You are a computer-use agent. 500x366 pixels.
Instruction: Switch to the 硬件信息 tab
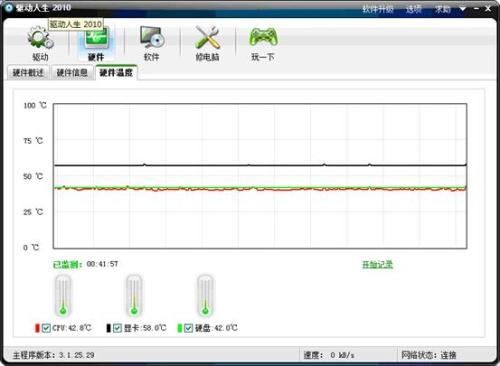click(x=72, y=73)
